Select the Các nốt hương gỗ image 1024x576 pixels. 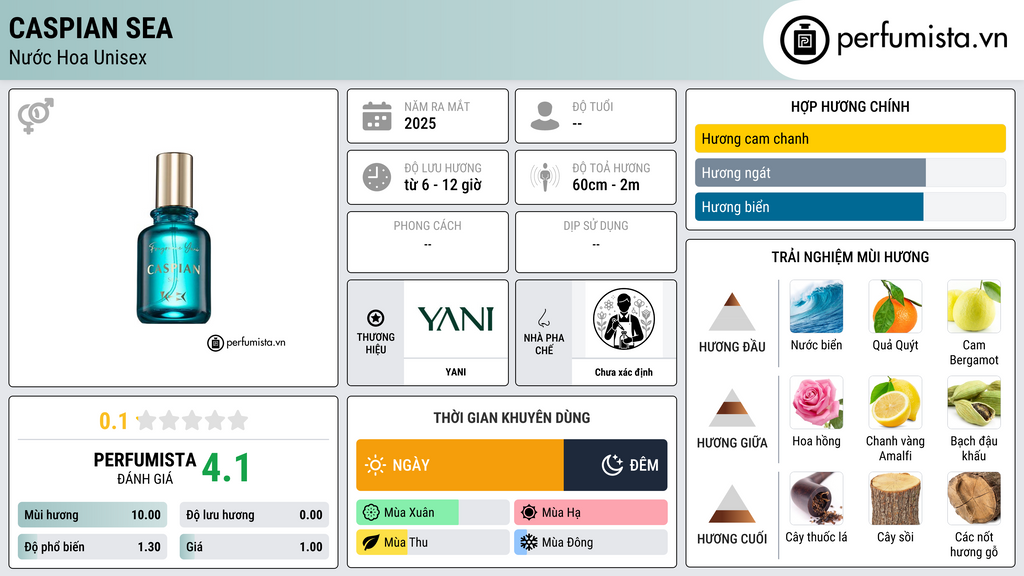[974, 499]
